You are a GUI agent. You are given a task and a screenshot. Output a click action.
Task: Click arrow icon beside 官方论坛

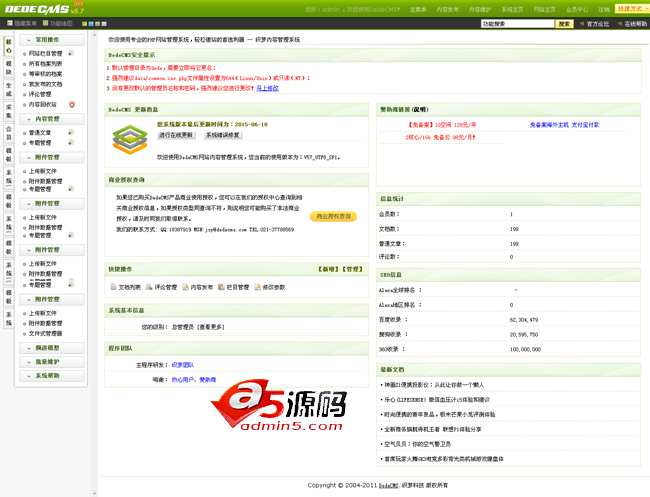[582, 24]
